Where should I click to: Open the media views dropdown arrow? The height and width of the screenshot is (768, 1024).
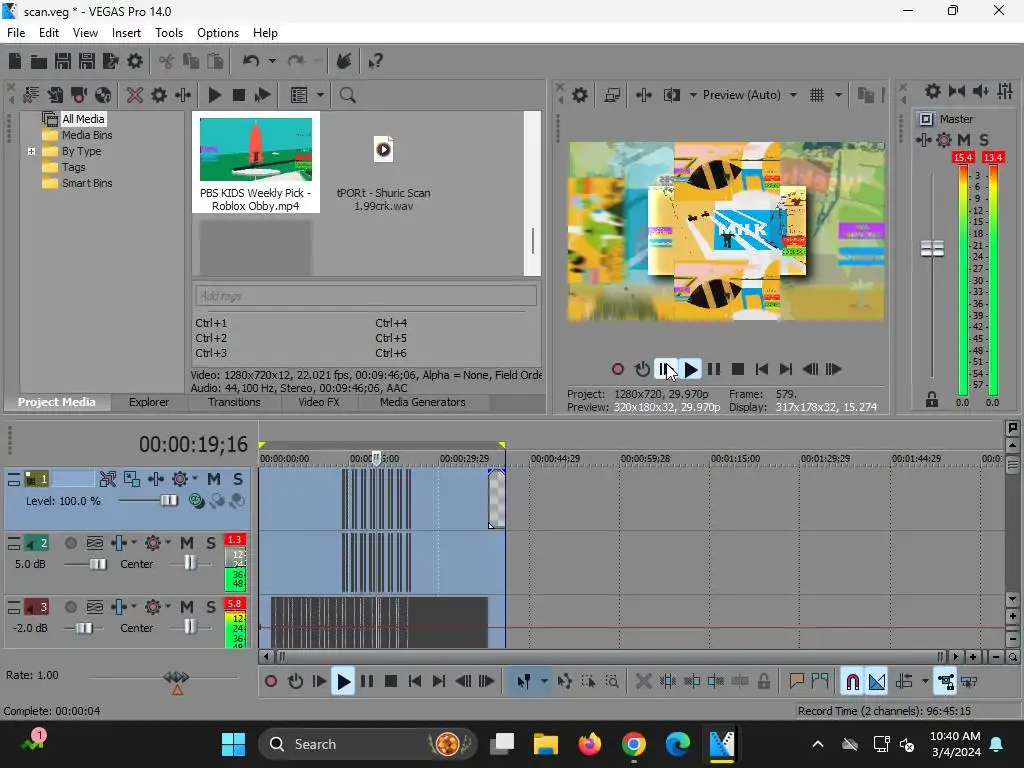pyautogui.click(x=320, y=95)
